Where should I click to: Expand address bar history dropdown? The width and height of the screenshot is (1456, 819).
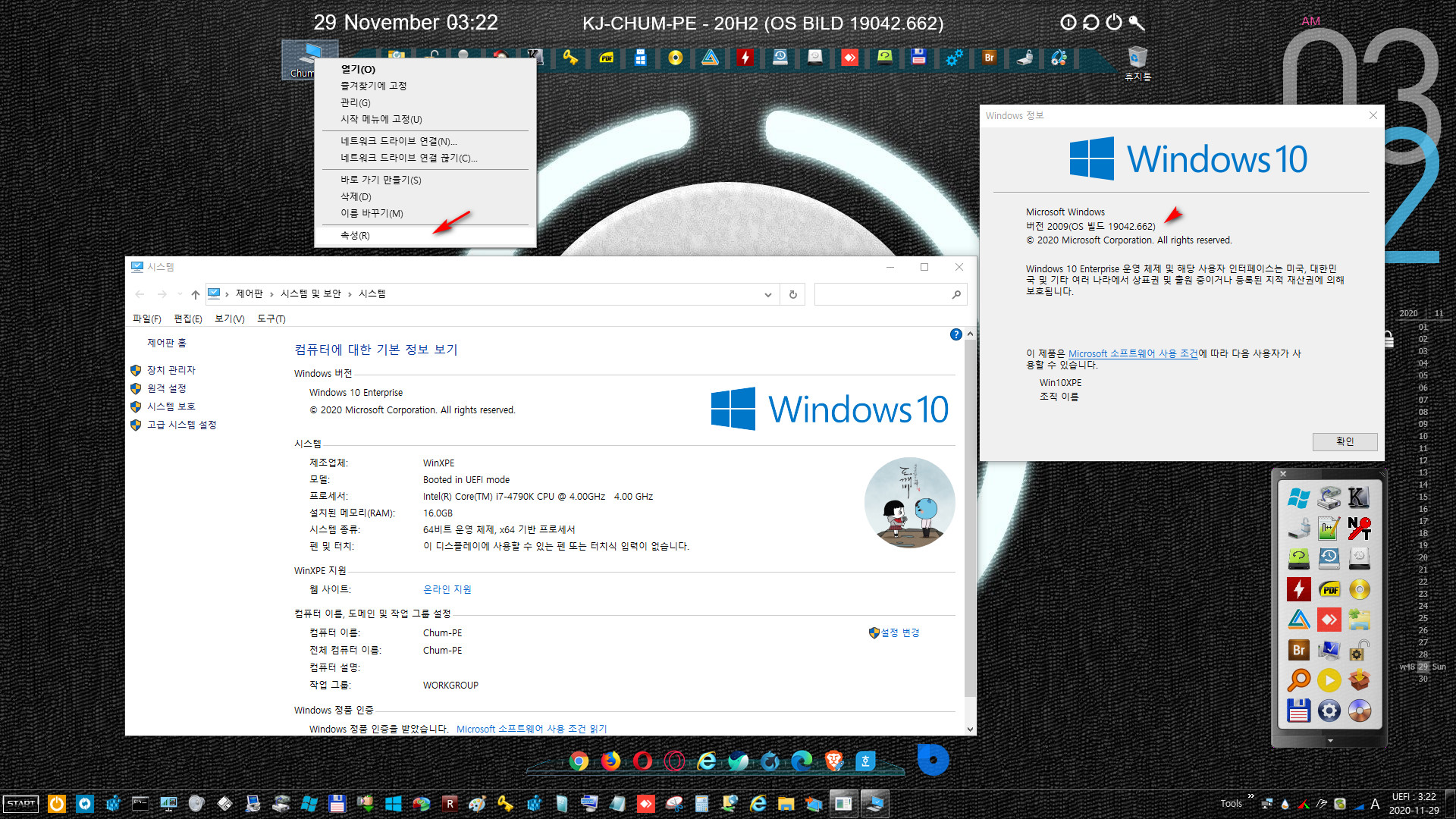[767, 294]
